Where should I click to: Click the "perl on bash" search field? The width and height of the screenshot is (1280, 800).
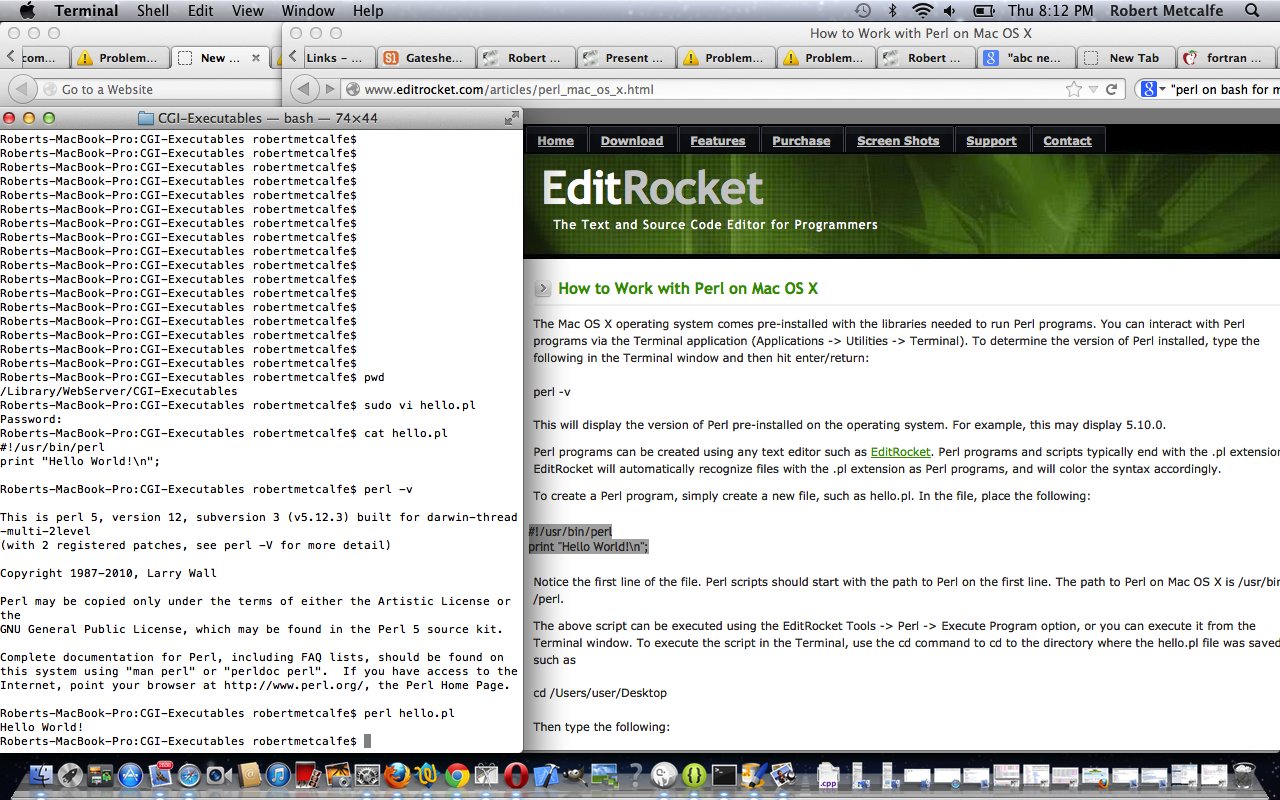pos(1224,89)
